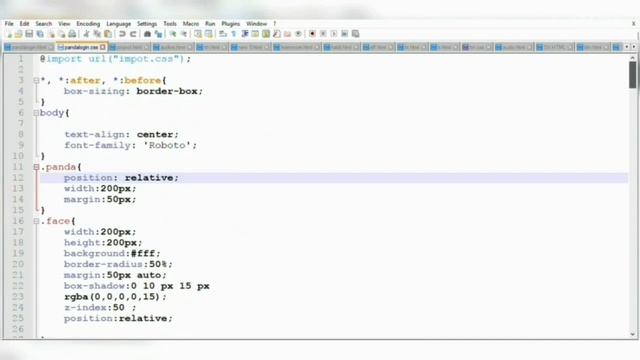
Task: Open the Language menu
Action: point(119,24)
